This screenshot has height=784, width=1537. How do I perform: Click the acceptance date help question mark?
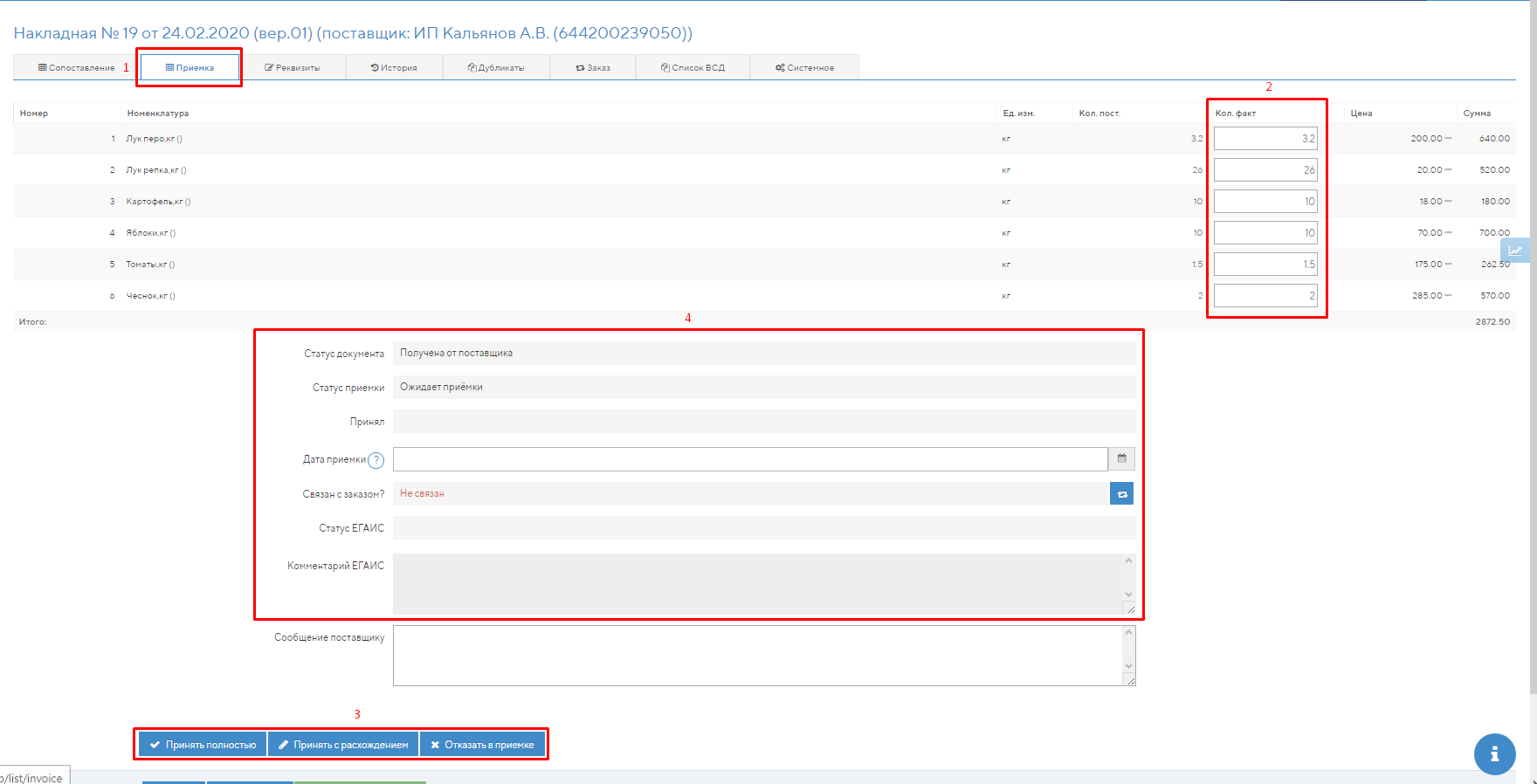click(376, 460)
